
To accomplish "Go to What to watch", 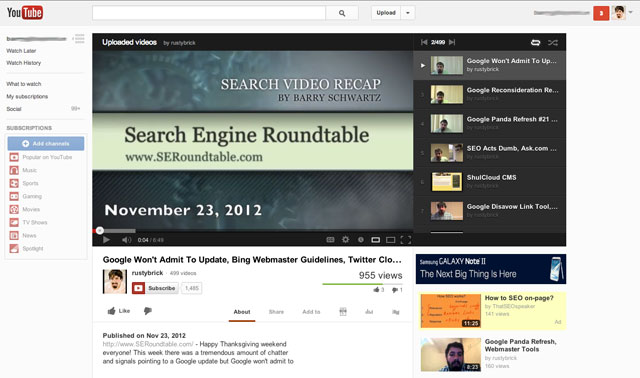I will pos(24,84).
